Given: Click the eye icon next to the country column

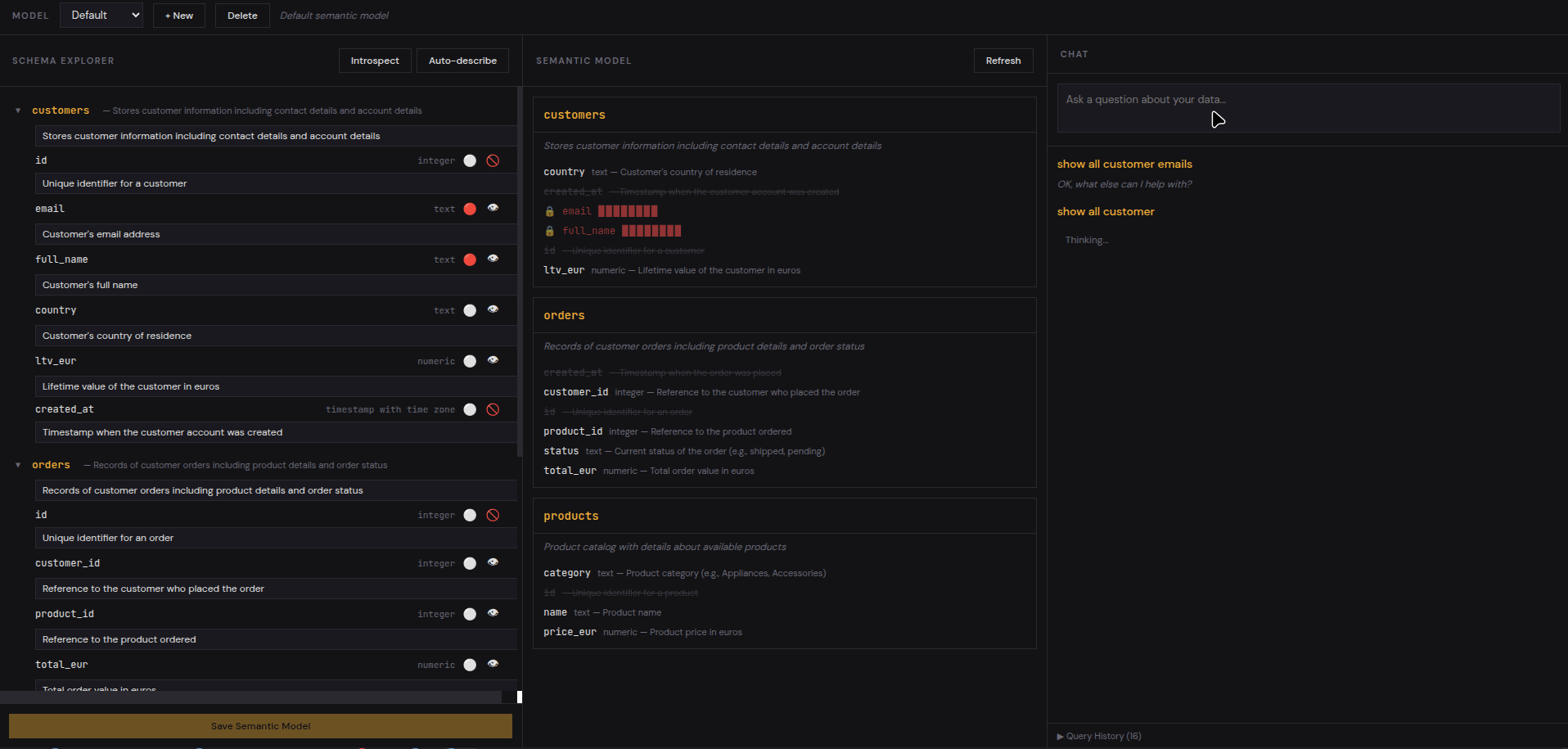Looking at the screenshot, I should 493,310.
